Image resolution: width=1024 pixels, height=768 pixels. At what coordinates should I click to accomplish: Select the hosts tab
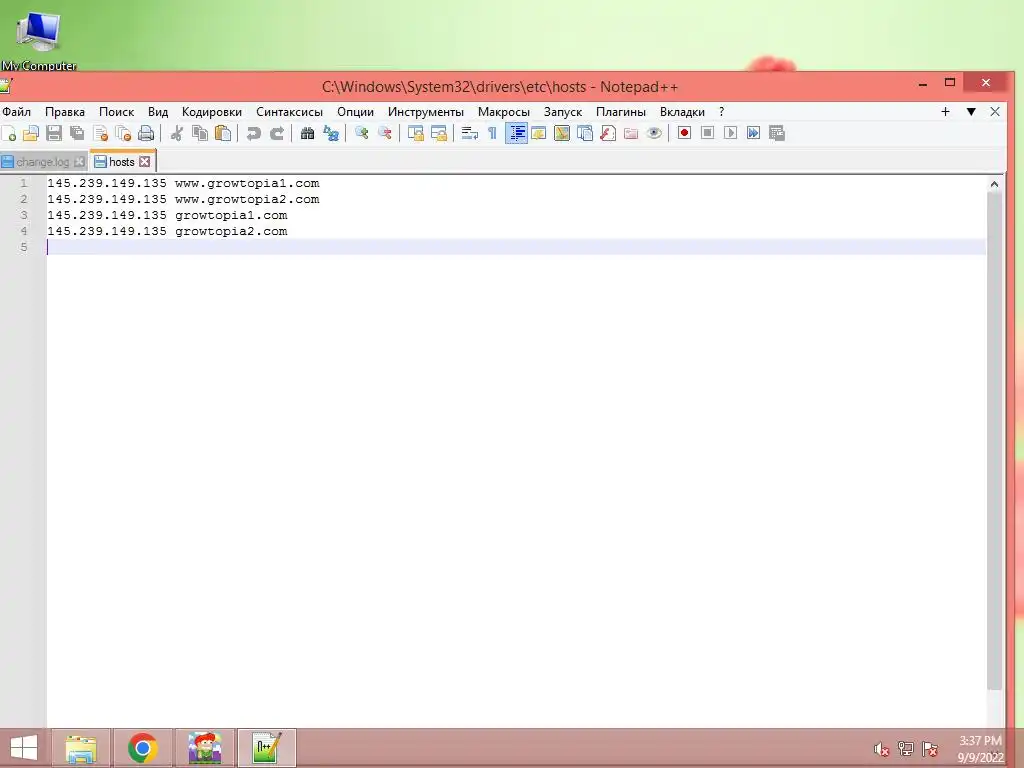121,161
